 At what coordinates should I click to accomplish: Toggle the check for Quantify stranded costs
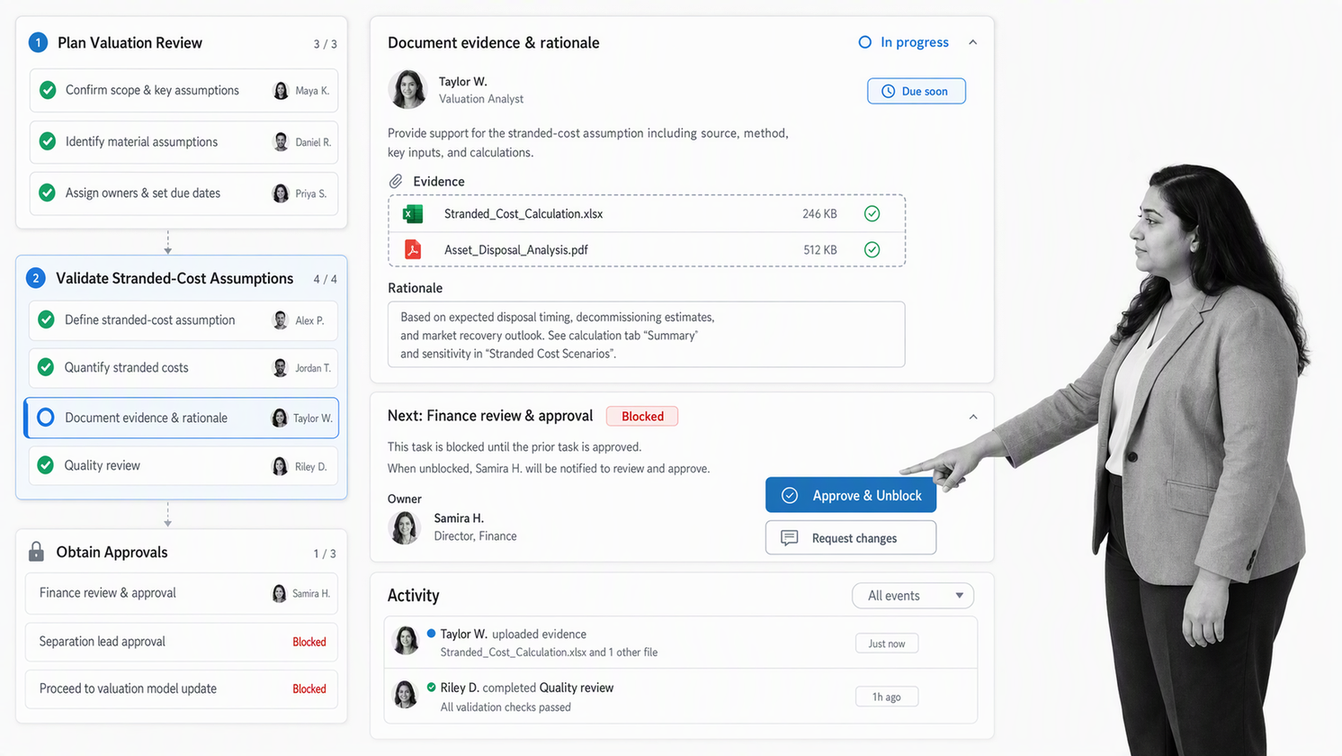tap(46, 367)
